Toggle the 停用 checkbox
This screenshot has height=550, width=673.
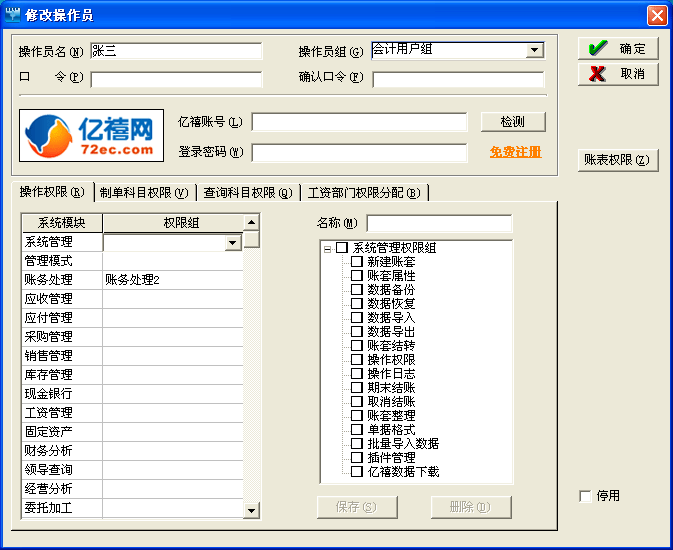(585, 496)
